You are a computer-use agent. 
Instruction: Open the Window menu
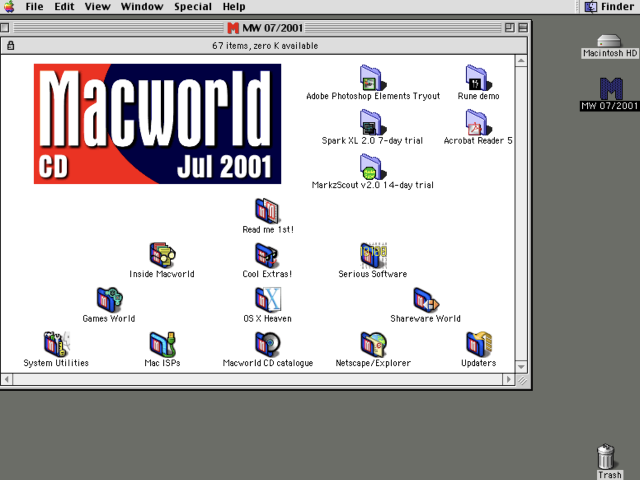142,7
